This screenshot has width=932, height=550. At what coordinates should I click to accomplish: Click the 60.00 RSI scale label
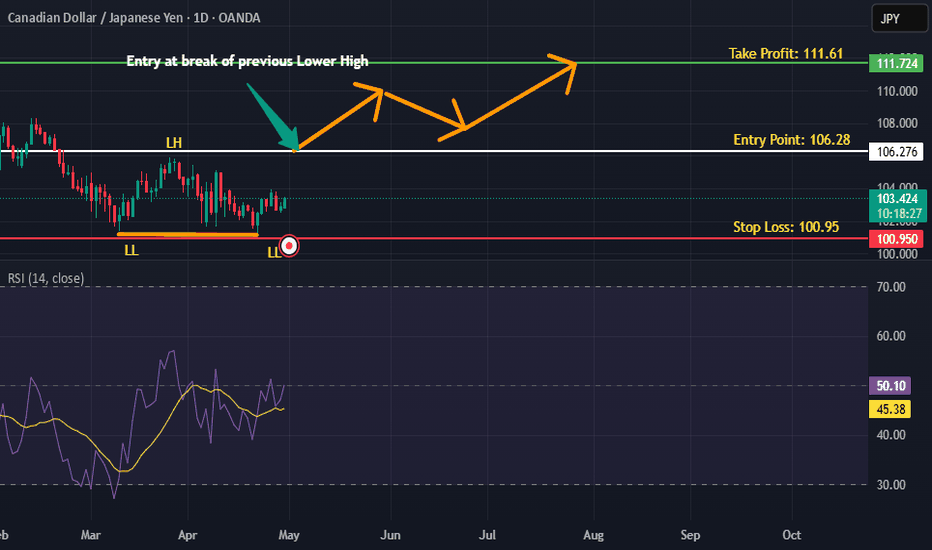coord(890,336)
